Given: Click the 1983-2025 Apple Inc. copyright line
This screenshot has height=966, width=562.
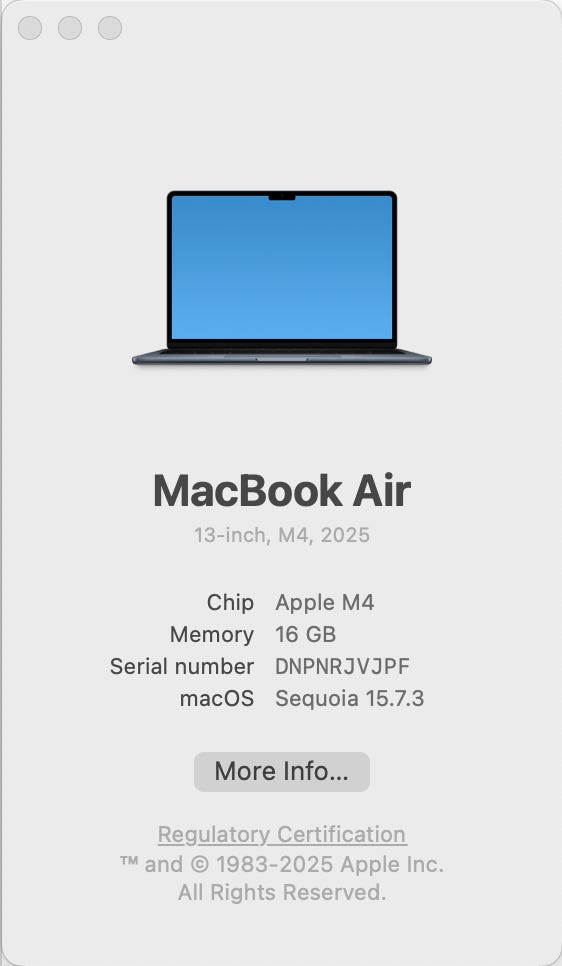Looking at the screenshot, I should click(282, 864).
